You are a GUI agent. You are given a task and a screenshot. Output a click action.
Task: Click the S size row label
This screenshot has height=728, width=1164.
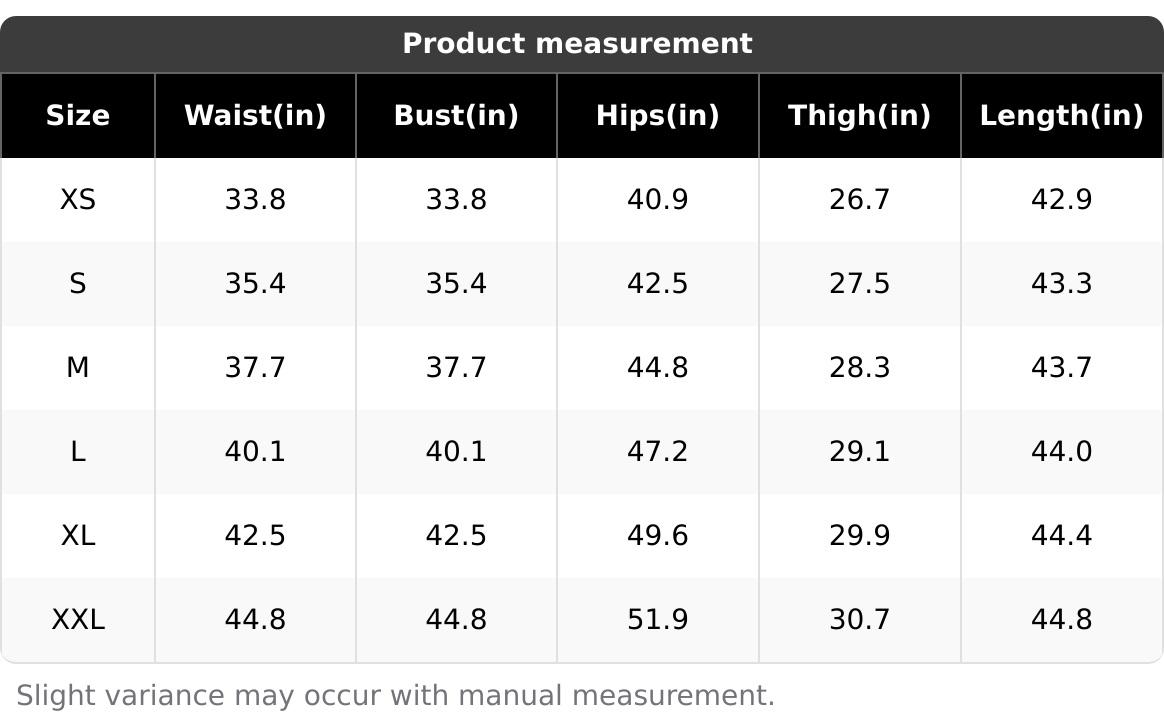[x=78, y=284]
